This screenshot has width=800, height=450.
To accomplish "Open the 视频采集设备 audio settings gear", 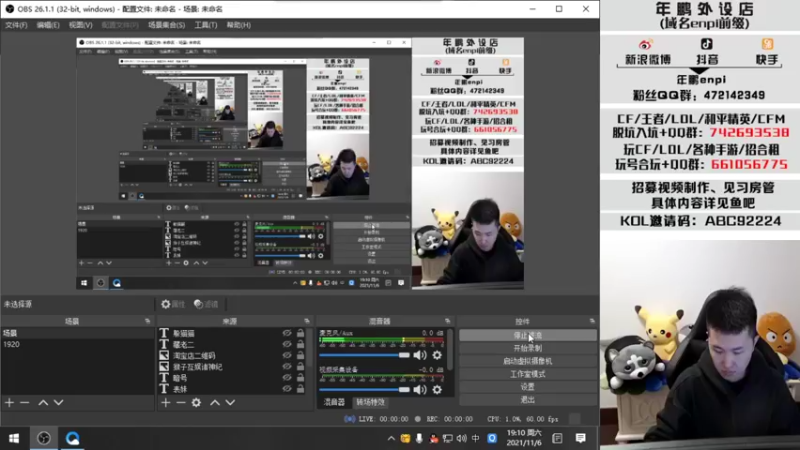I will coord(437,390).
